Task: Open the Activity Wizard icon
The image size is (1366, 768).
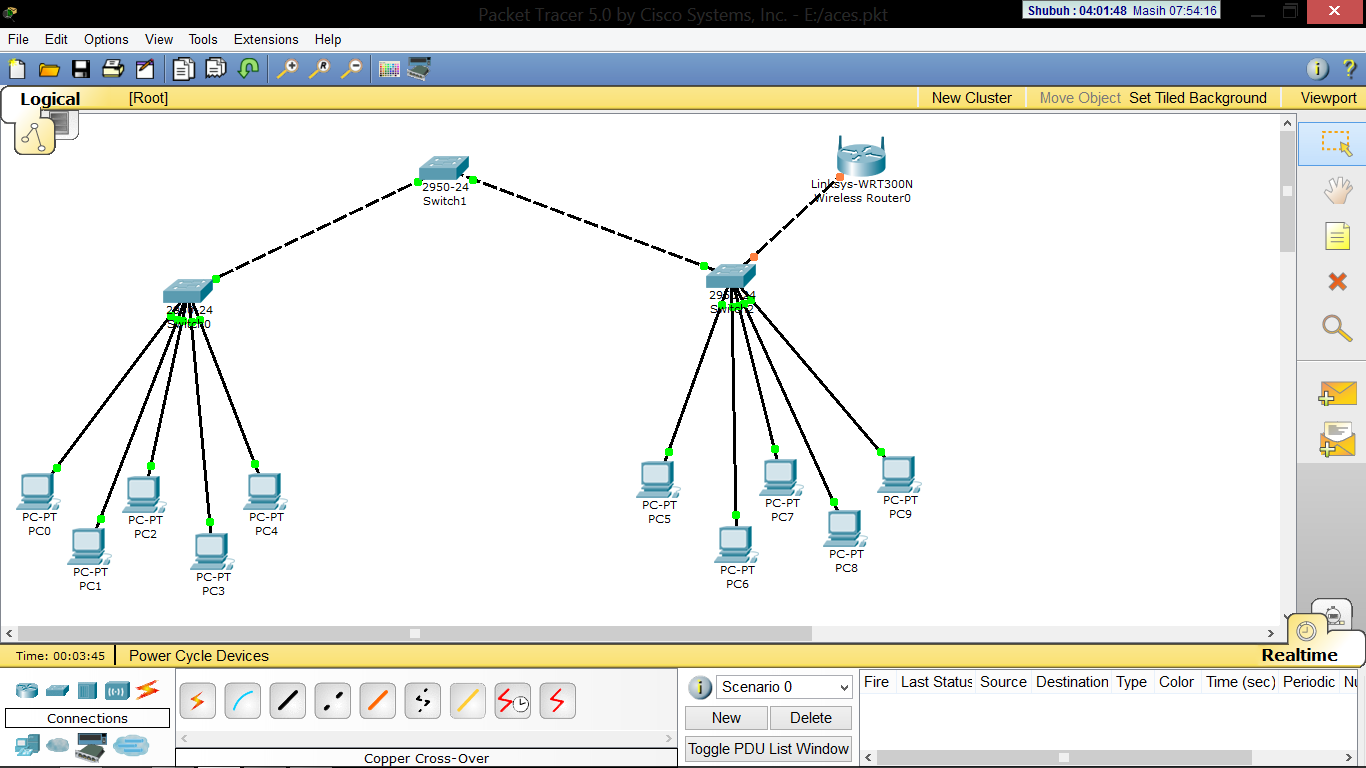Action: 145,69
